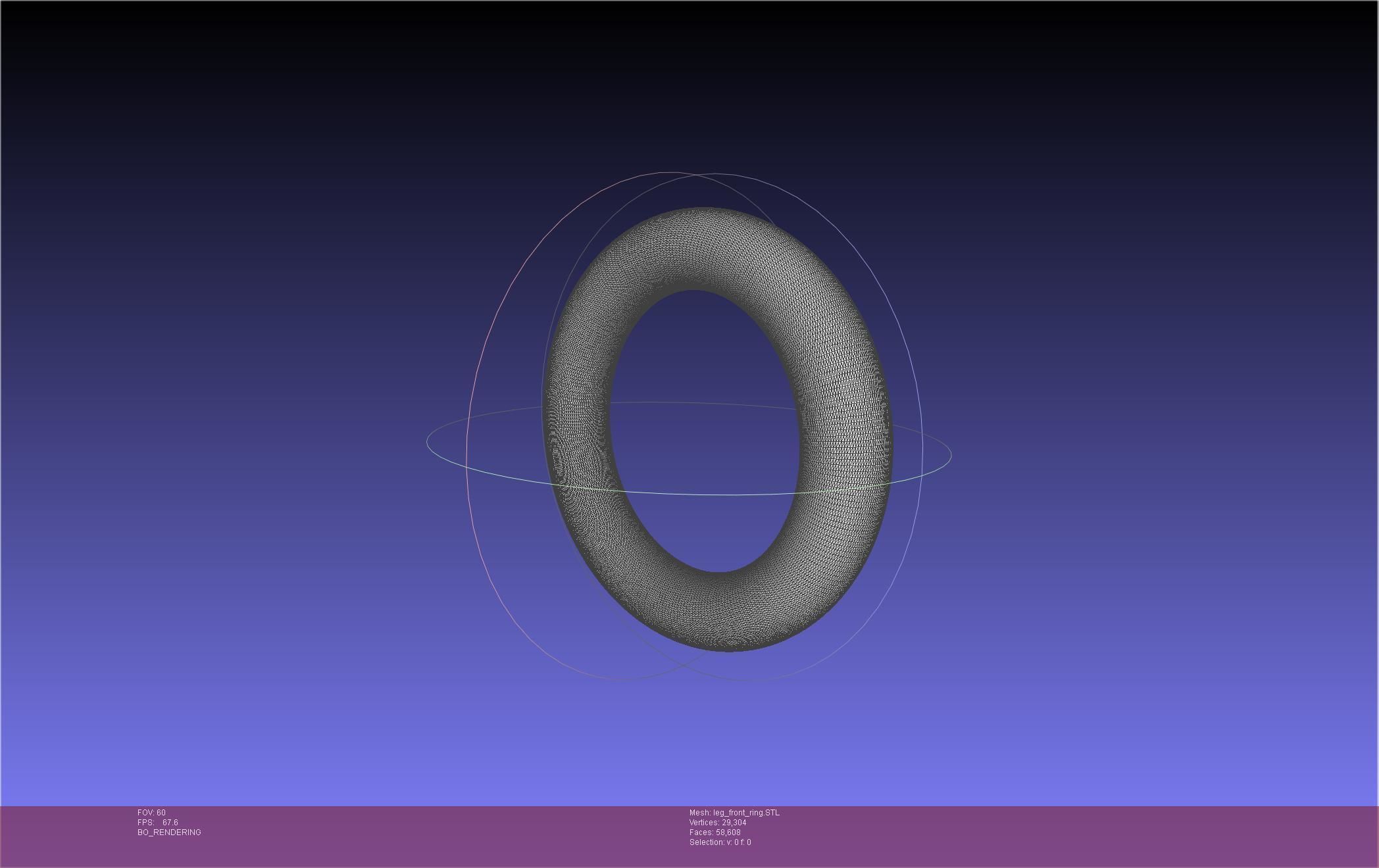1379x868 pixels.
Task: Click where pink and blue circles cross on top
Action: pos(695,175)
